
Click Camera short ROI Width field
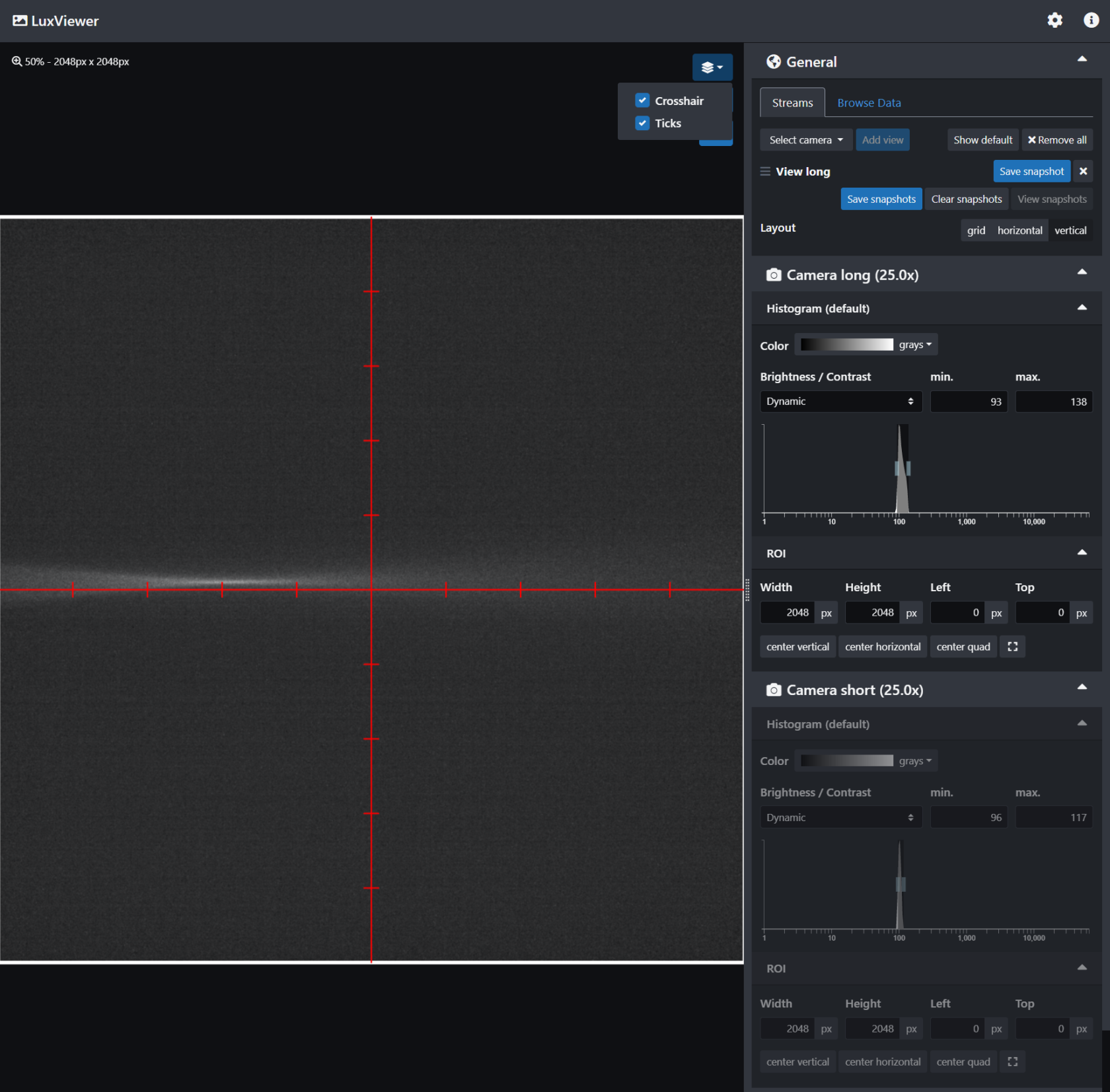[x=787, y=1029]
